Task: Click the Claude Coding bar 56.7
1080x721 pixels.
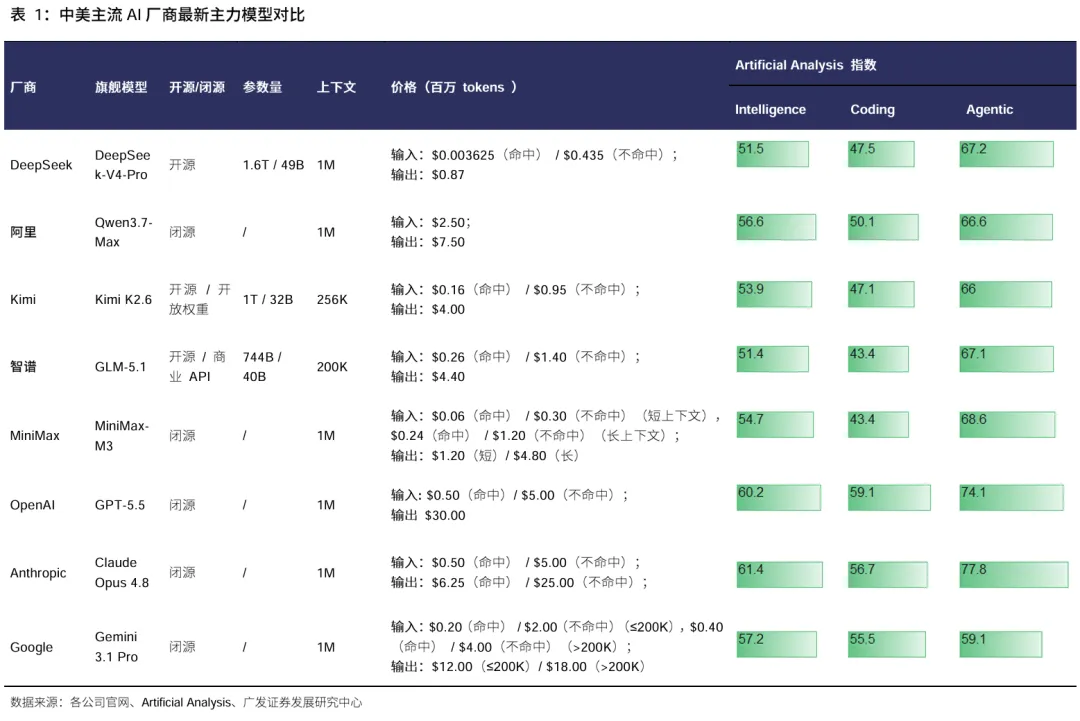Action: [888, 574]
